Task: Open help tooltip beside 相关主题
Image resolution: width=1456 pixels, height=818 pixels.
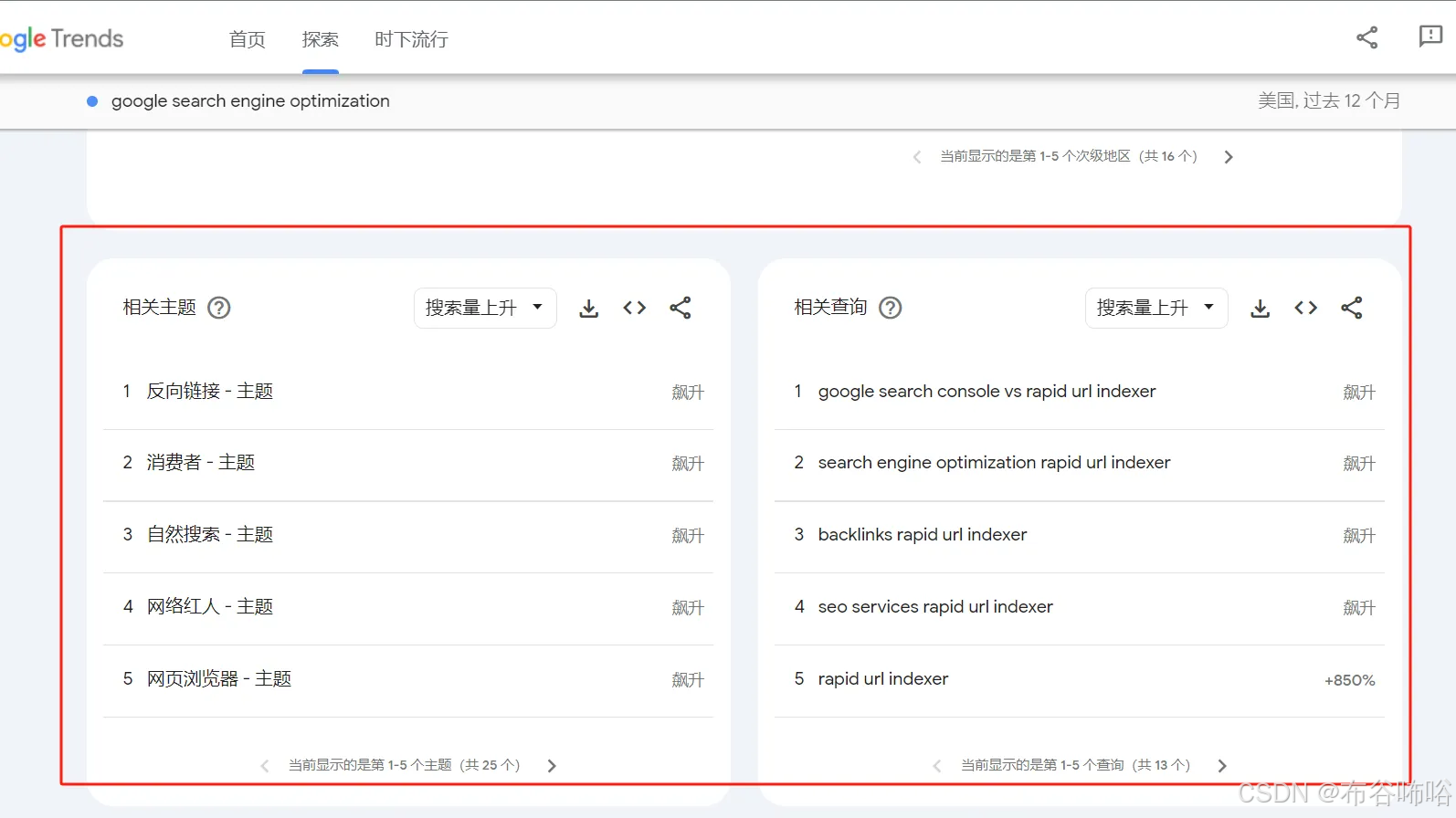Action: tap(219, 308)
